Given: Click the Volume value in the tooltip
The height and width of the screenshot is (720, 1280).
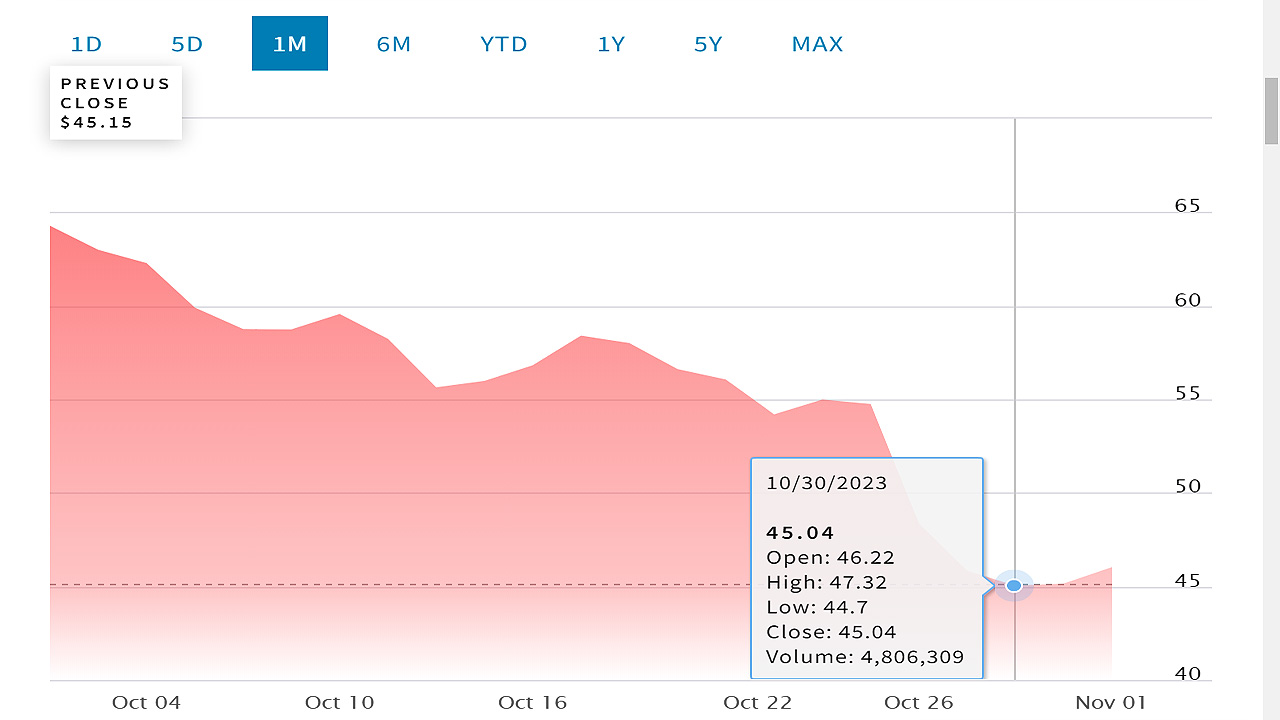Looking at the screenshot, I should pyautogui.click(x=864, y=657).
